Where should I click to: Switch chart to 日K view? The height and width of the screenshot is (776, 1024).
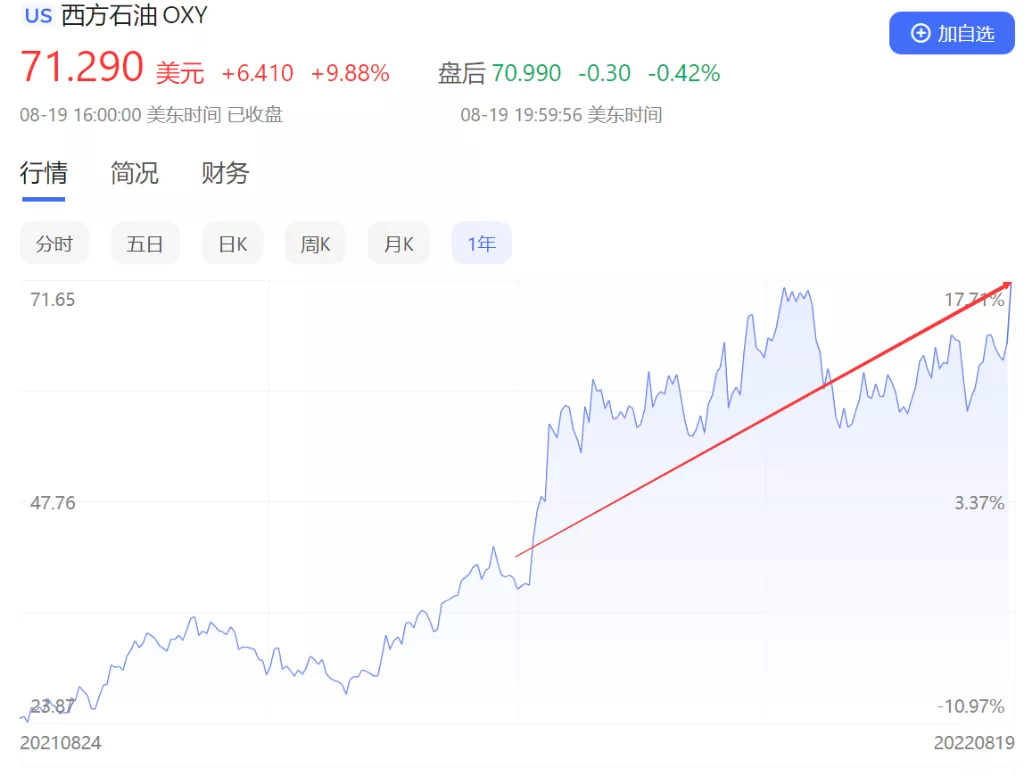232,244
